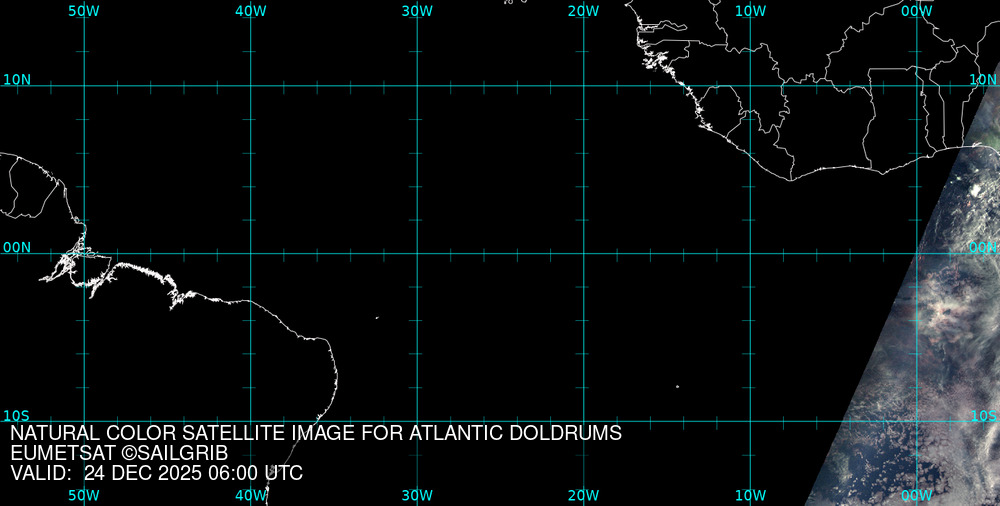Viewport: 1000px width, 506px height.
Task: Select the 20W label along the bottom edge
Action: click(583, 495)
